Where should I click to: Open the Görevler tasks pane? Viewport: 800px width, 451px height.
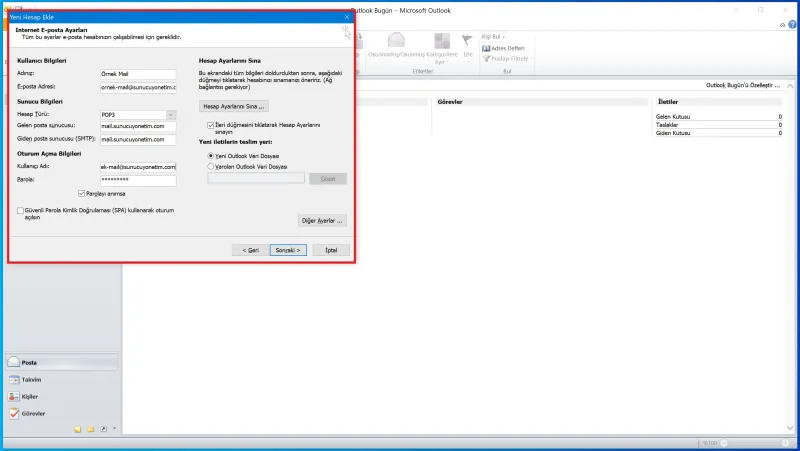click(x=62, y=413)
